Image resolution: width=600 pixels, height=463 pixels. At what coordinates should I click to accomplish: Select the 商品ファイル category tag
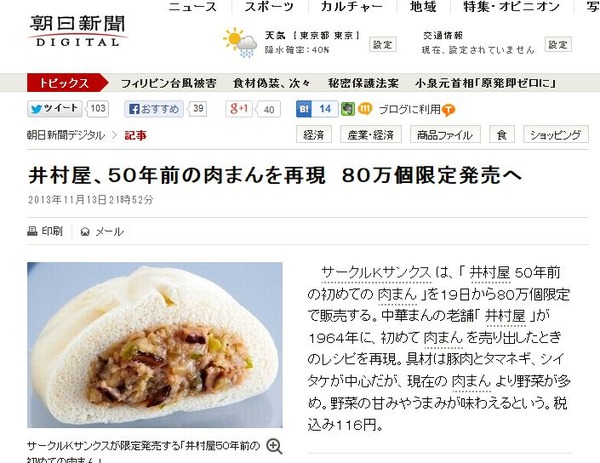click(x=445, y=135)
